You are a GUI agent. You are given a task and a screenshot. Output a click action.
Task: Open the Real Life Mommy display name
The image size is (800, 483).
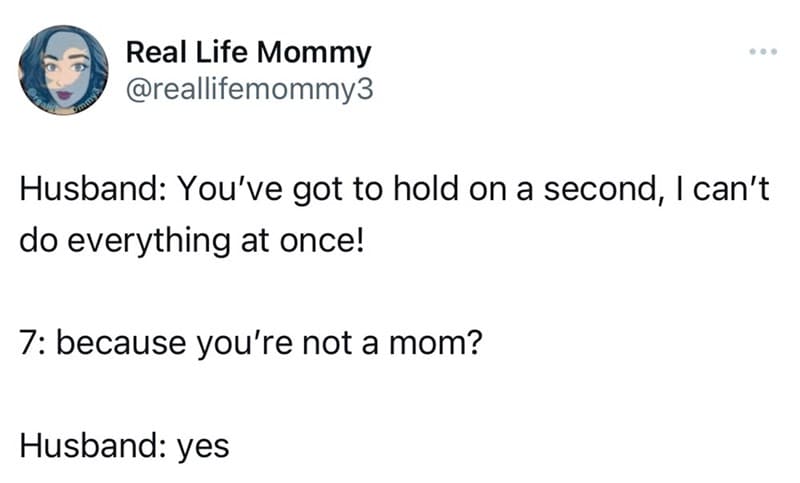point(248,53)
